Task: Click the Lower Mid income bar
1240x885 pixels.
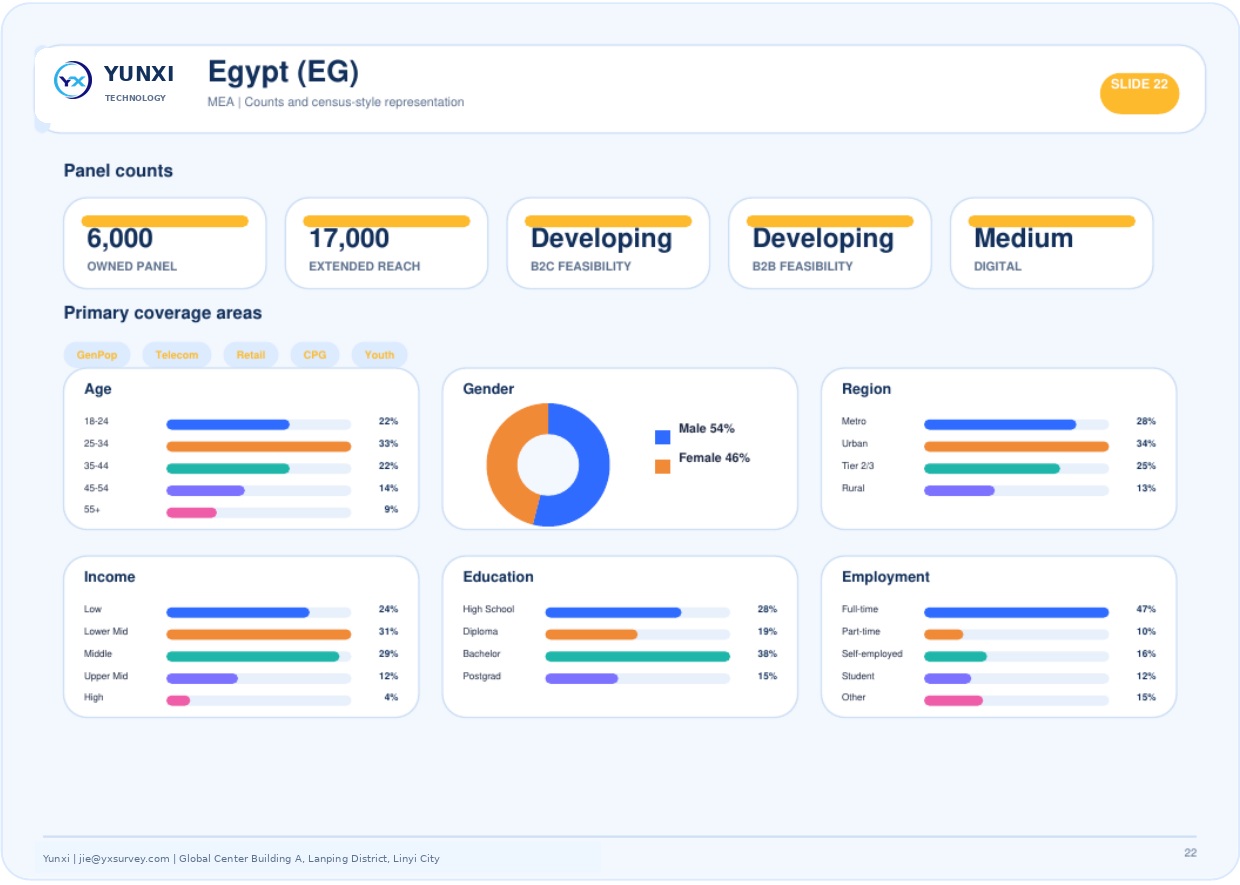Action: (x=258, y=634)
